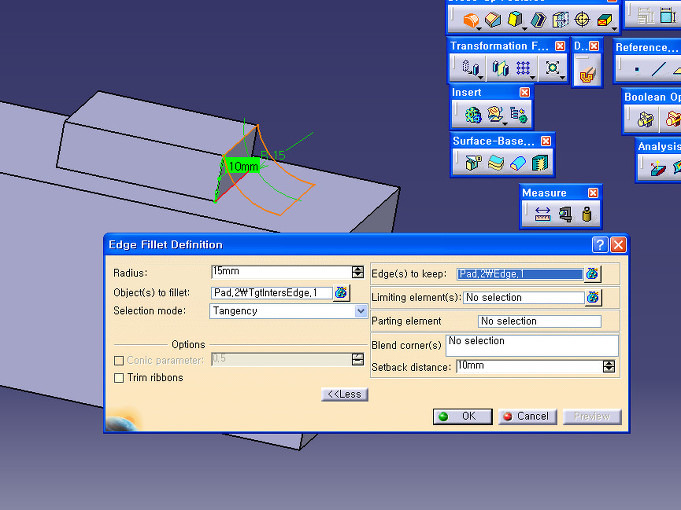Open selection list beside Edge(s) to keep
The width and height of the screenshot is (681, 510).
coord(592,274)
